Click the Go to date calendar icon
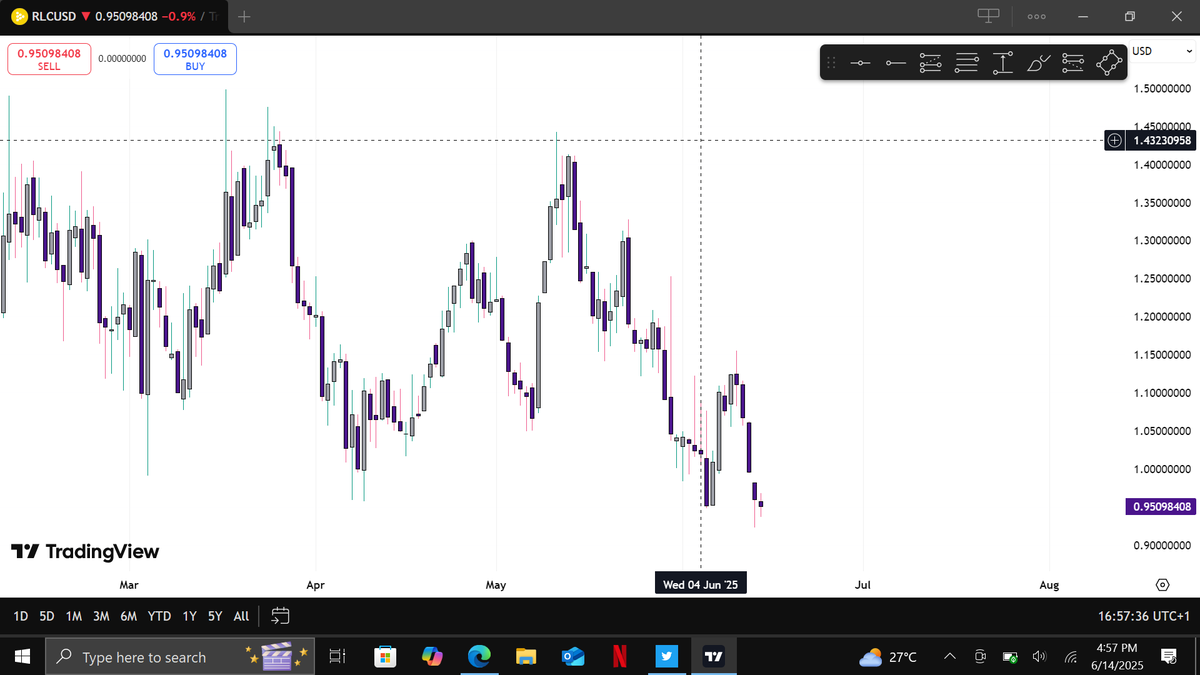This screenshot has height=675, width=1200. click(280, 616)
